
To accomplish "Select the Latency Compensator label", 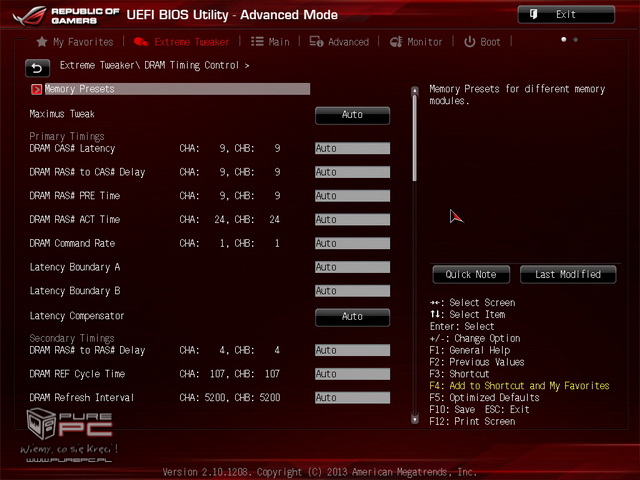I will [x=77, y=316].
